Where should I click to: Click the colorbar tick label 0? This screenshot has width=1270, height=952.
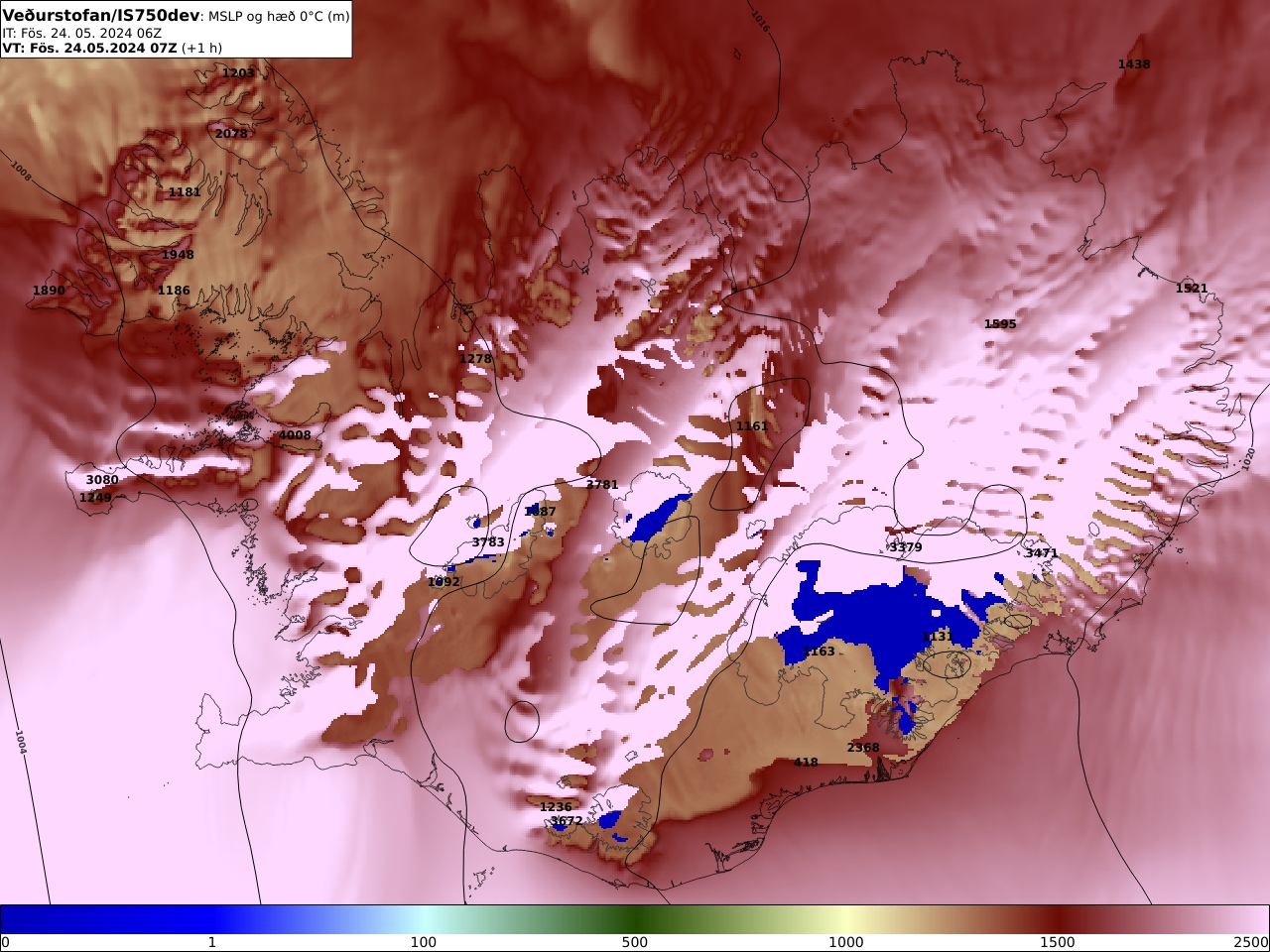(5, 942)
